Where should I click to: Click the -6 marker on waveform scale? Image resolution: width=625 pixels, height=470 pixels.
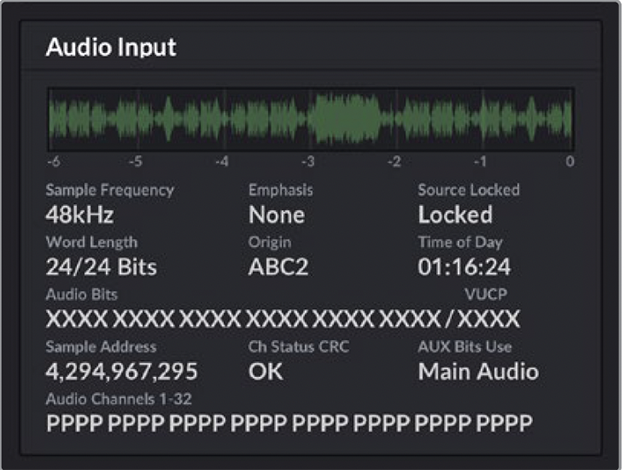coord(52,161)
